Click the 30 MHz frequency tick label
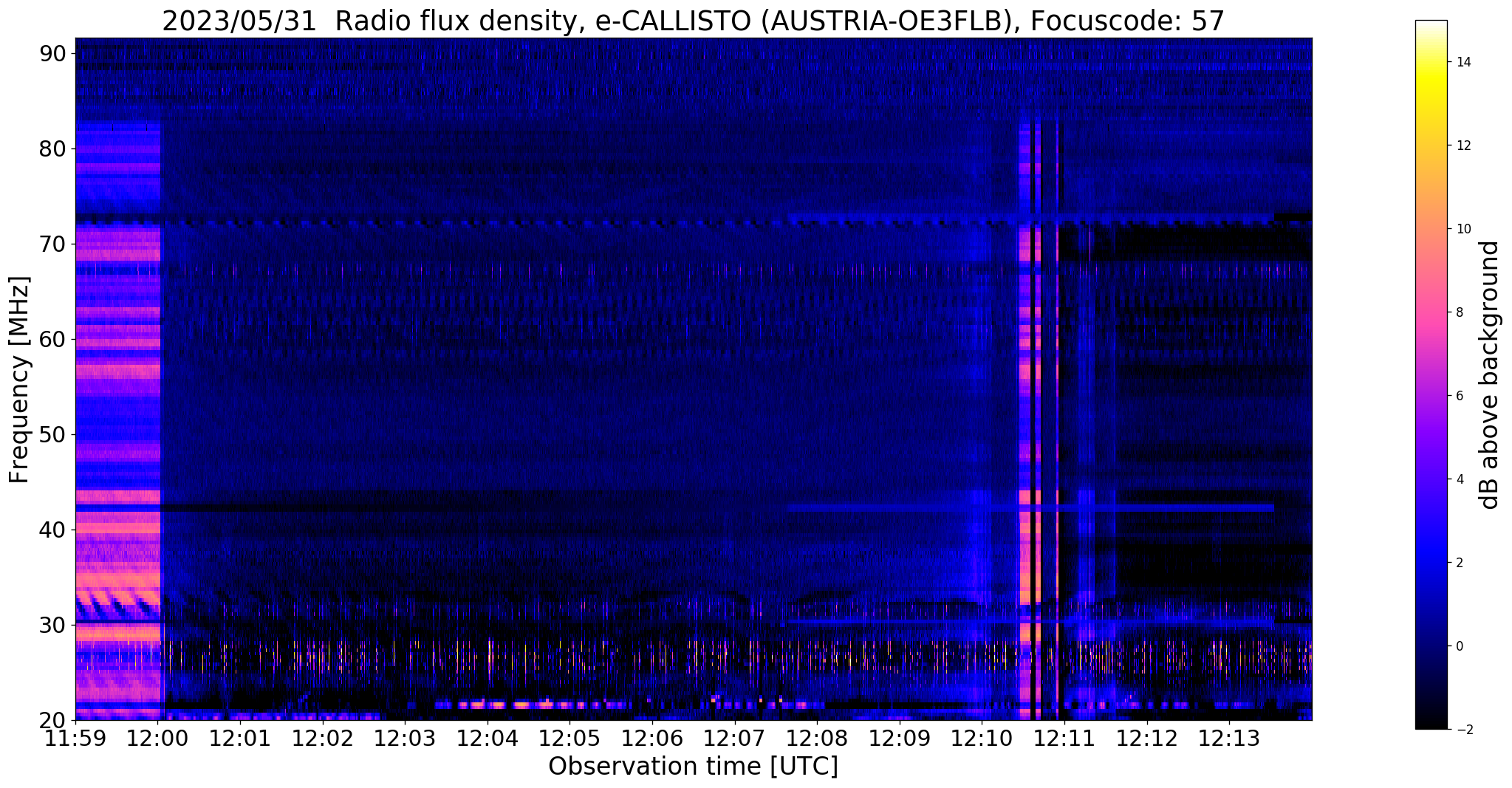The image size is (1512, 788). (52, 626)
